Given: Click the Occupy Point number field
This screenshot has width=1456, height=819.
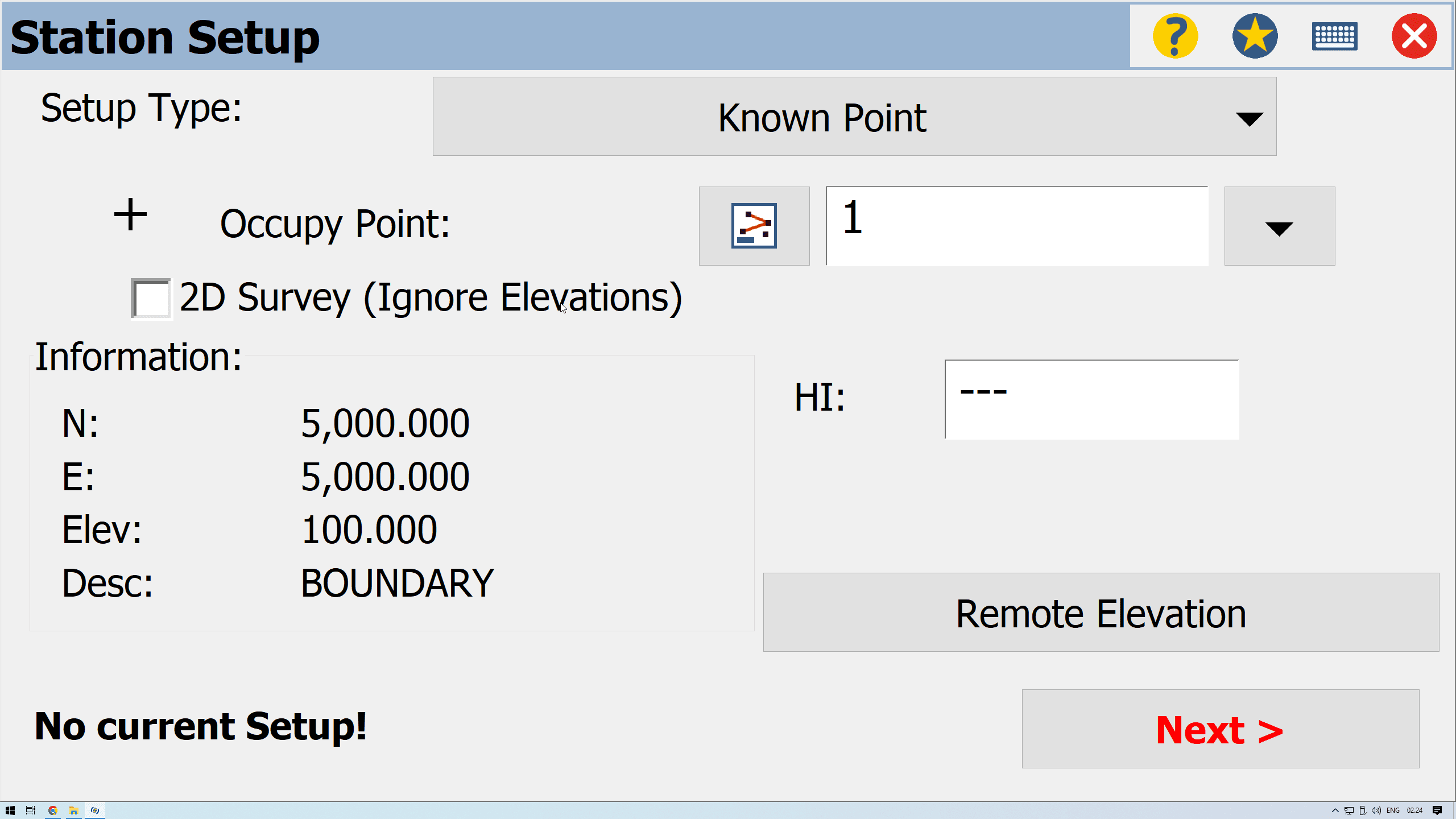Looking at the screenshot, I should click(1017, 226).
